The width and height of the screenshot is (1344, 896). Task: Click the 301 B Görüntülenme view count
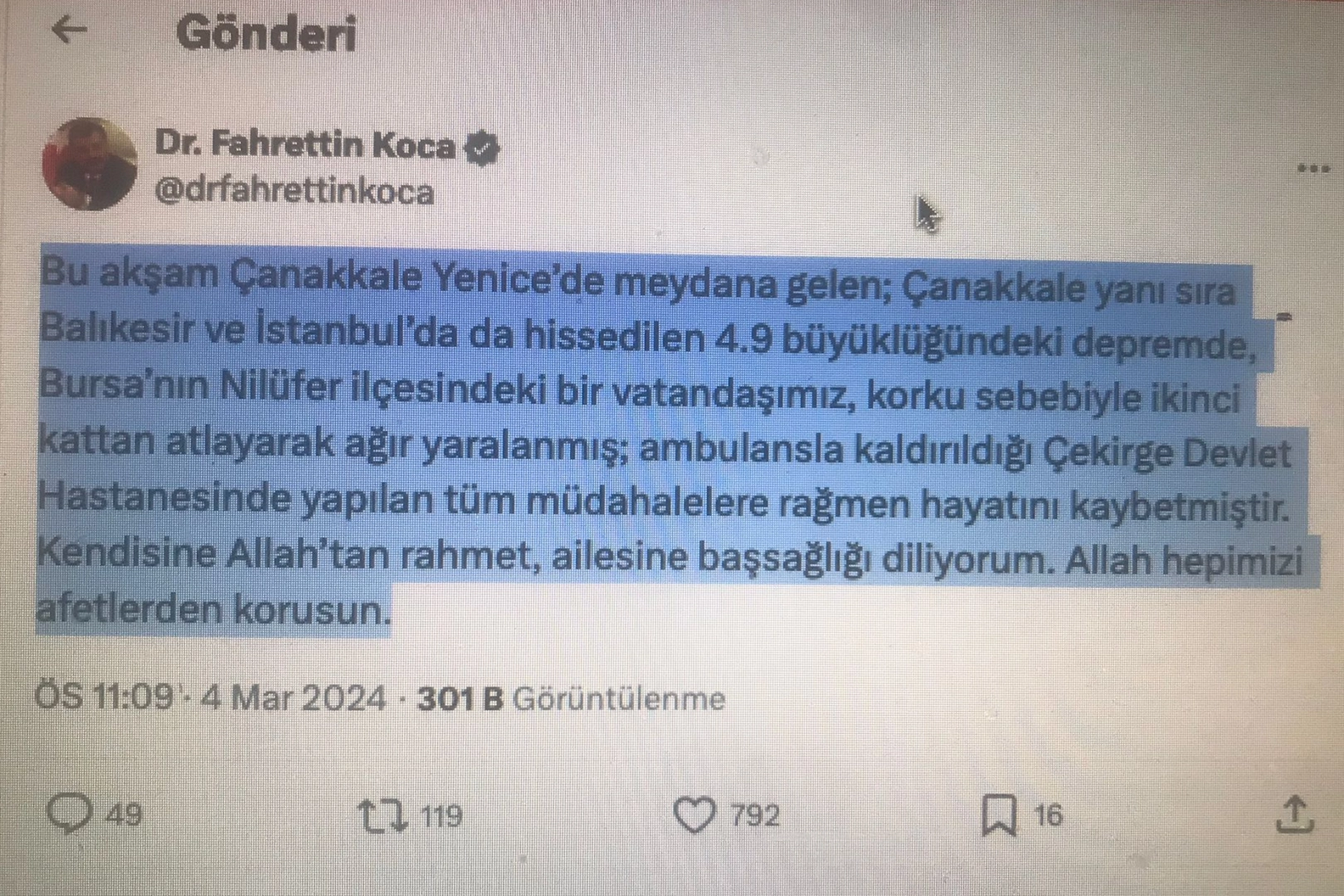click(571, 699)
